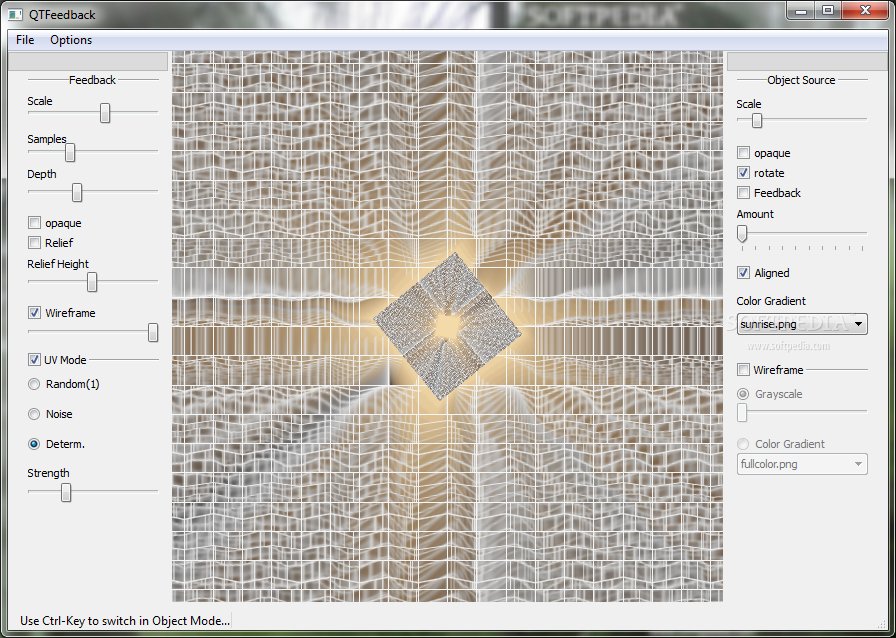Click the Amount slider handle
This screenshot has width=896, height=638.
pyautogui.click(x=742, y=233)
